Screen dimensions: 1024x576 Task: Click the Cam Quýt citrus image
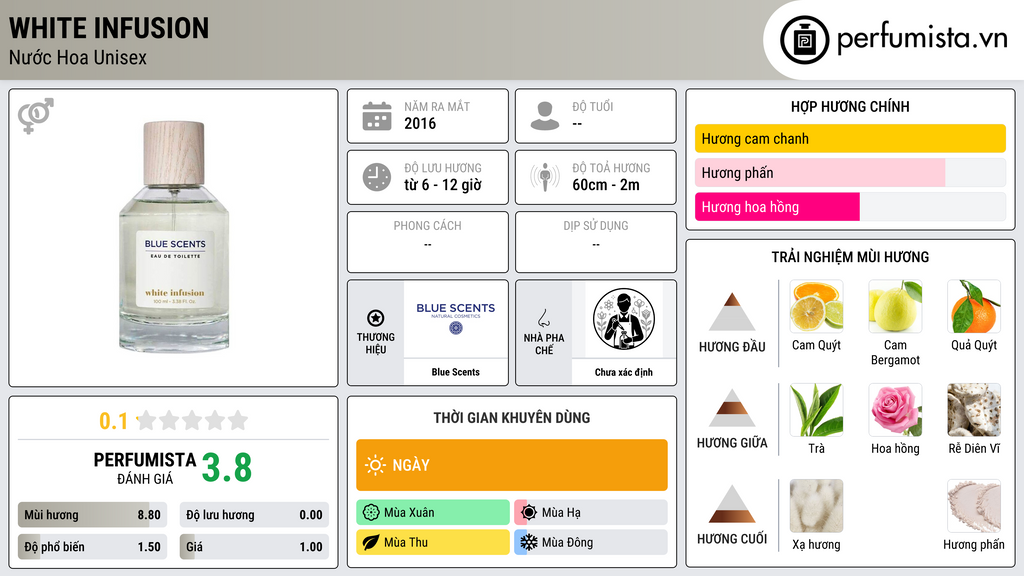click(x=816, y=306)
